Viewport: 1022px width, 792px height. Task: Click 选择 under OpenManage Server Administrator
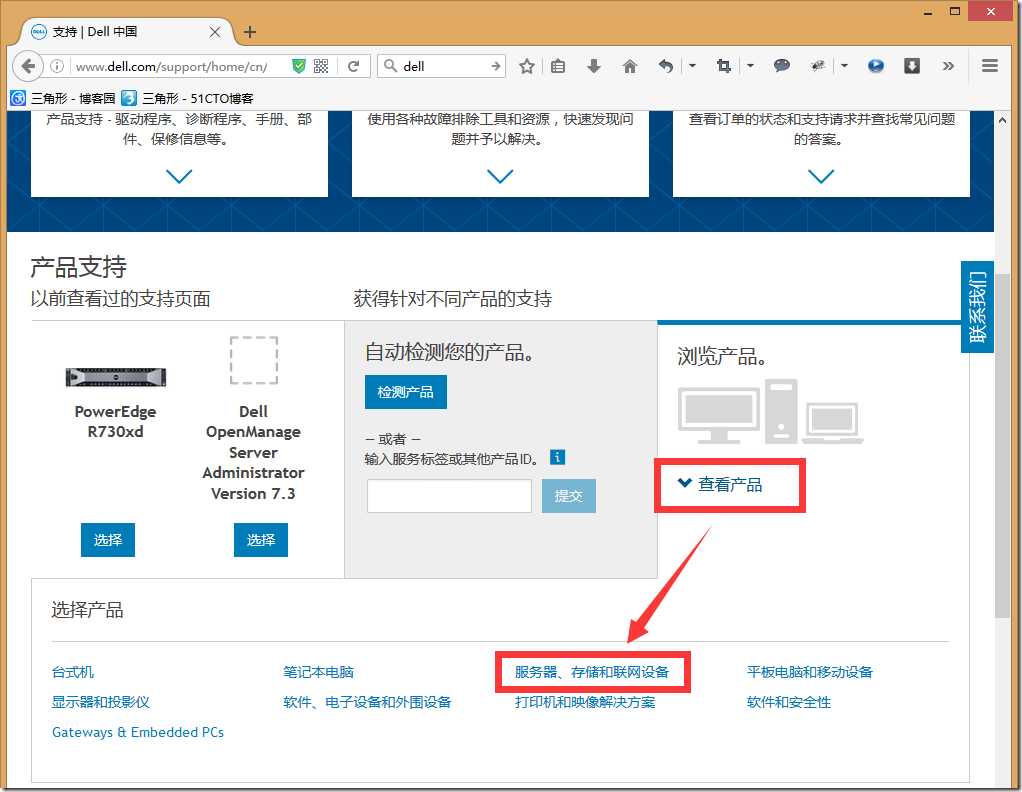(x=261, y=540)
